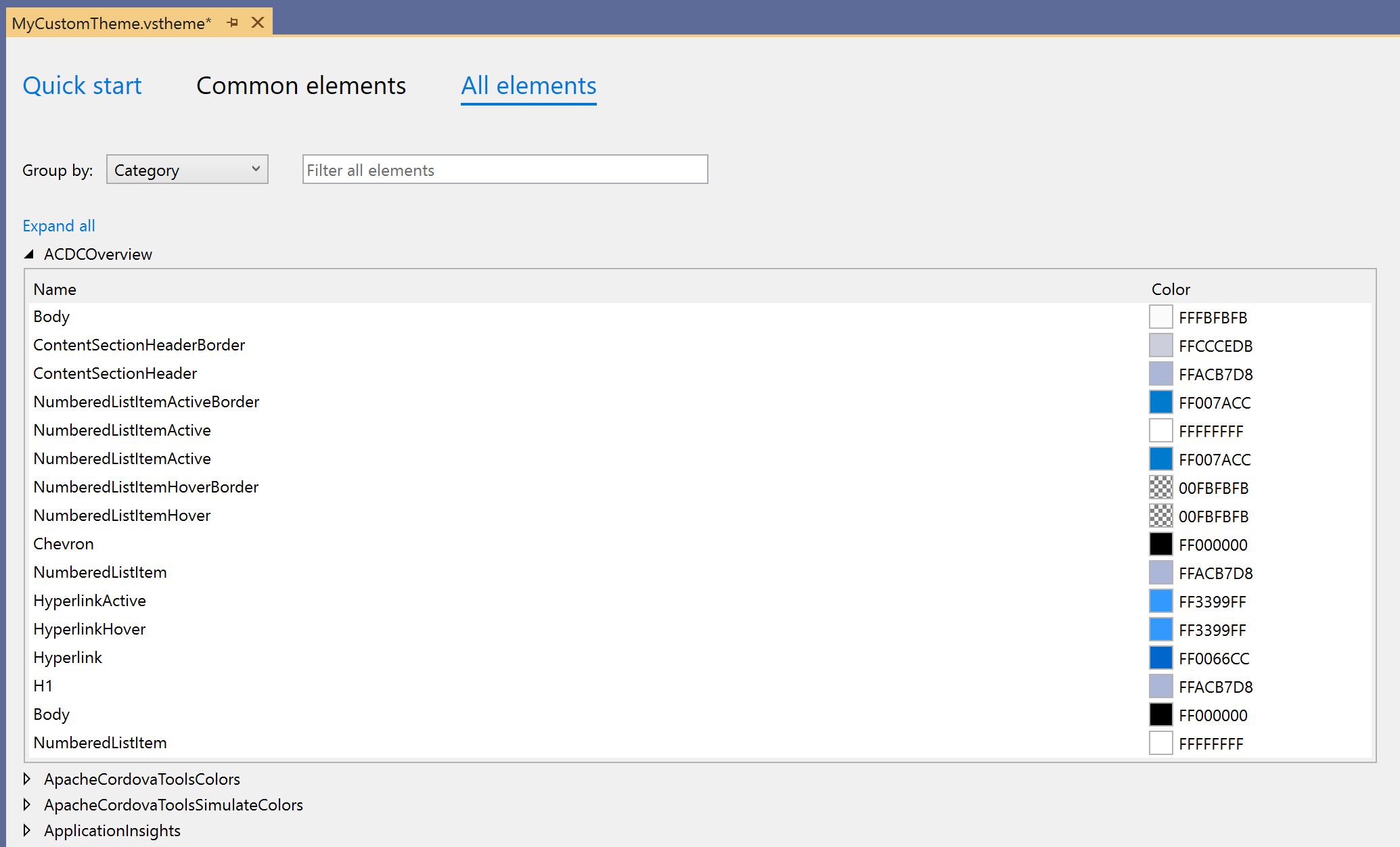
Task: Expand the ApacheCordovaToolsSimulateColors section
Action: click(30, 805)
